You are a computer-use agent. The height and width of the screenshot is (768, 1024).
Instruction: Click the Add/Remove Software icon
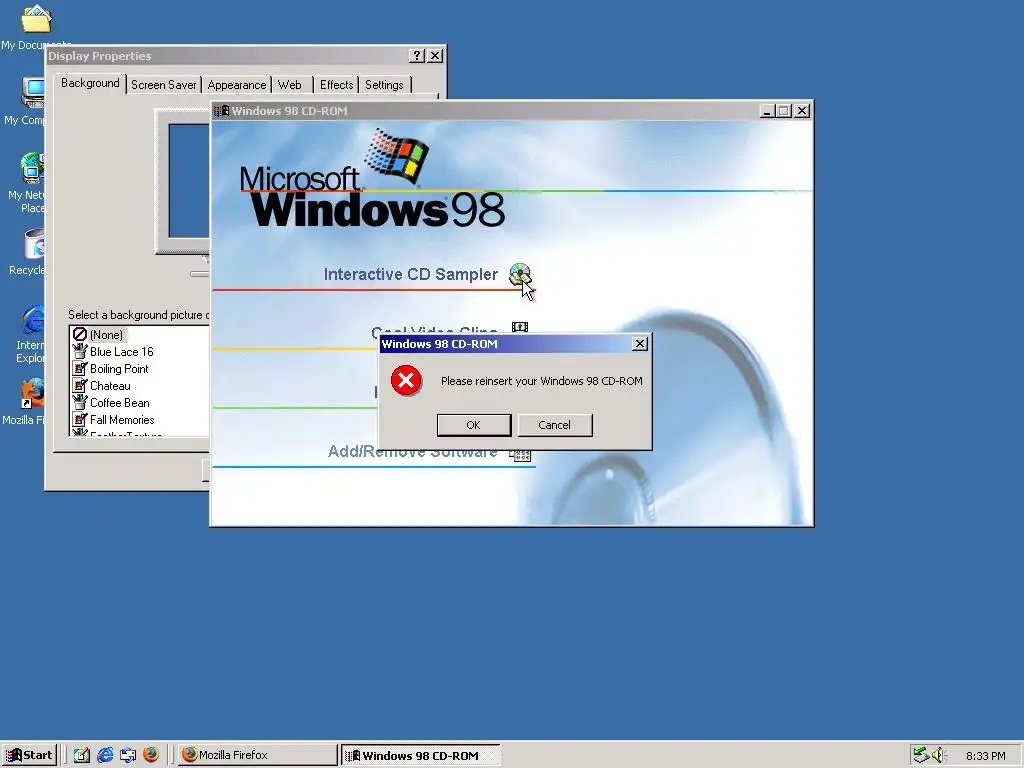click(520, 455)
